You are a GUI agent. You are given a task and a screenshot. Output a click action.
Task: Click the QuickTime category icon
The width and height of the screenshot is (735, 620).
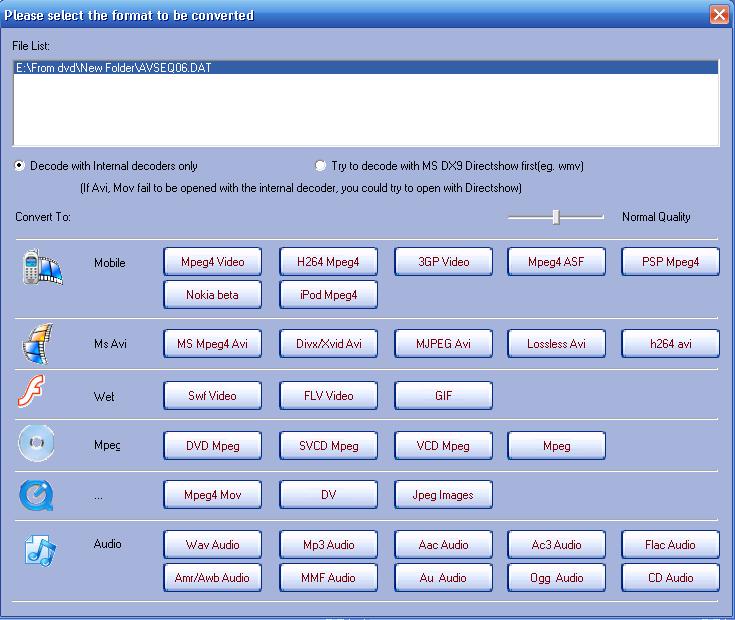click(x=36, y=495)
